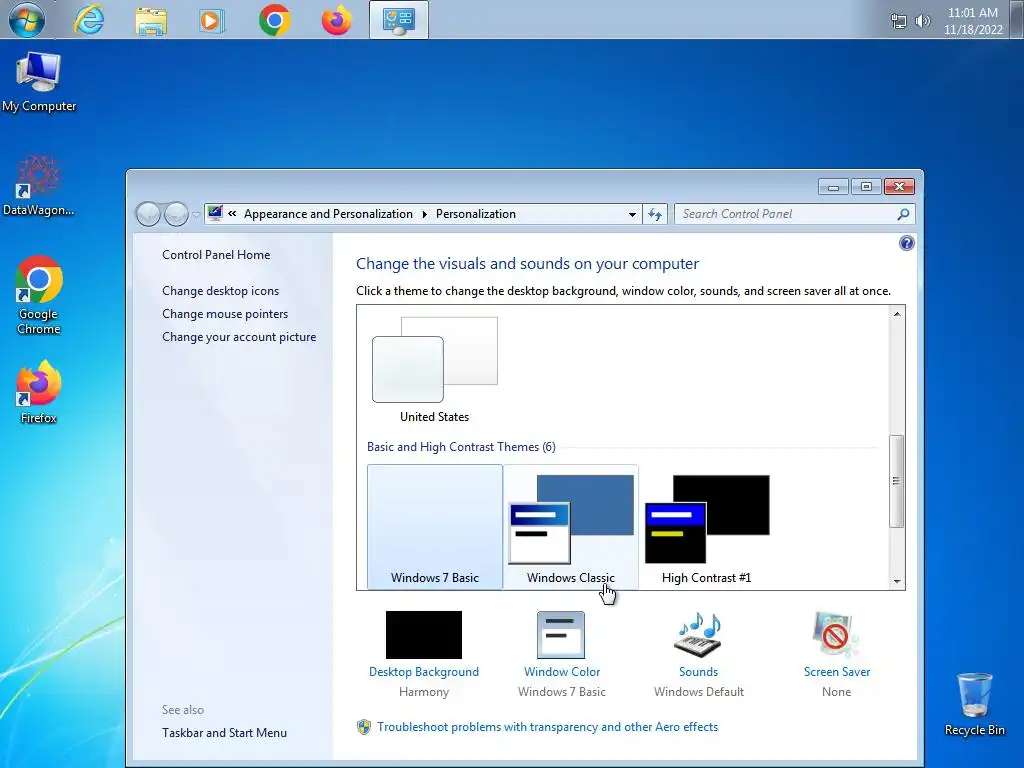Open the recent pages dropdown arrow

coord(196,215)
